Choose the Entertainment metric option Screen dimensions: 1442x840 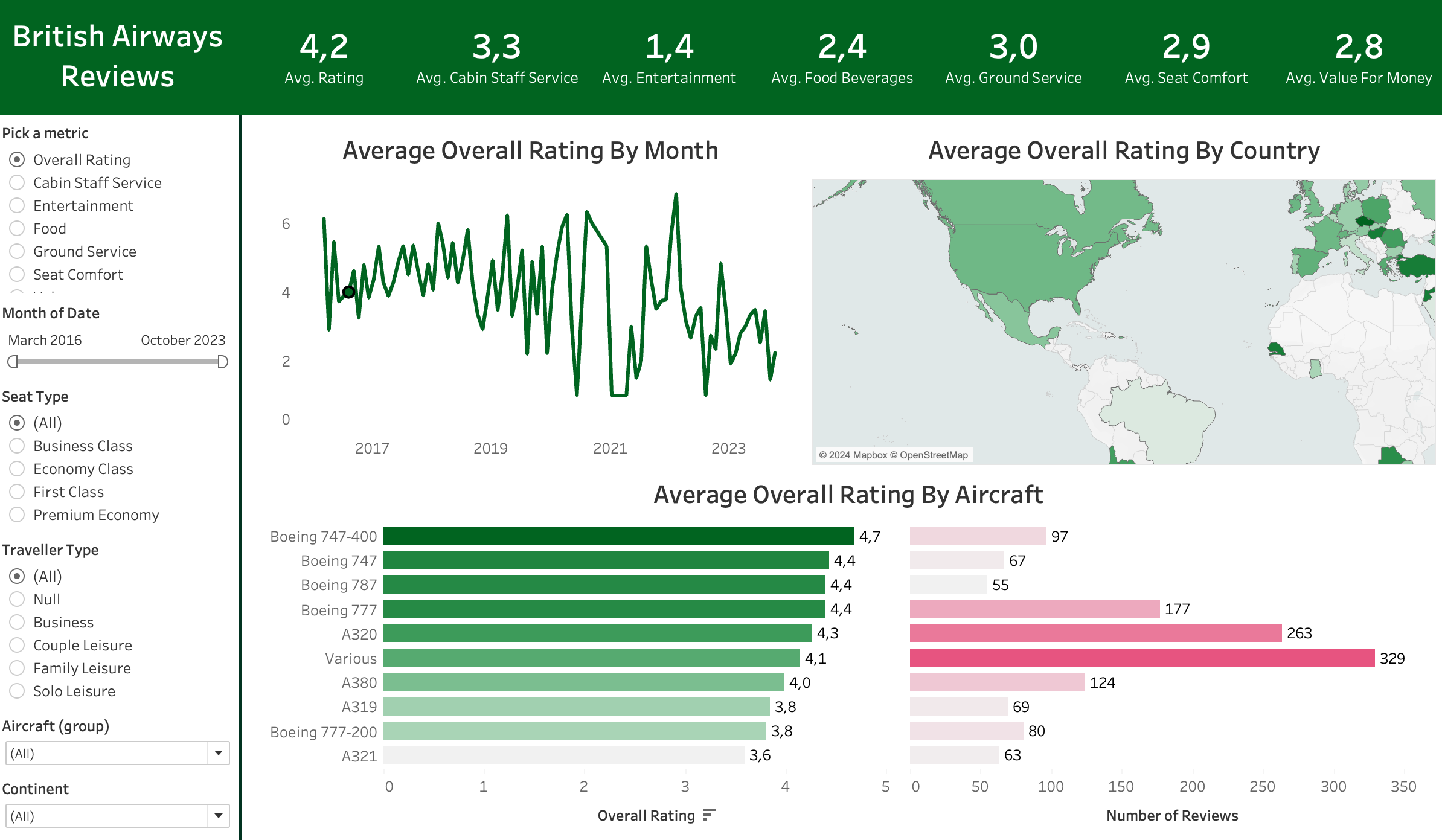[x=17, y=205]
